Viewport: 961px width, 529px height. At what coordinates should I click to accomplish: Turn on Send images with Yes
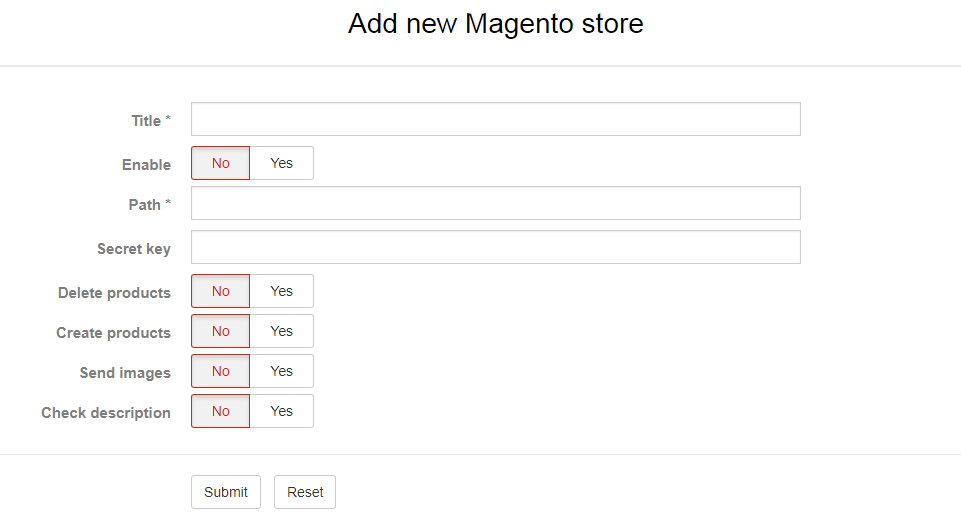[282, 371]
